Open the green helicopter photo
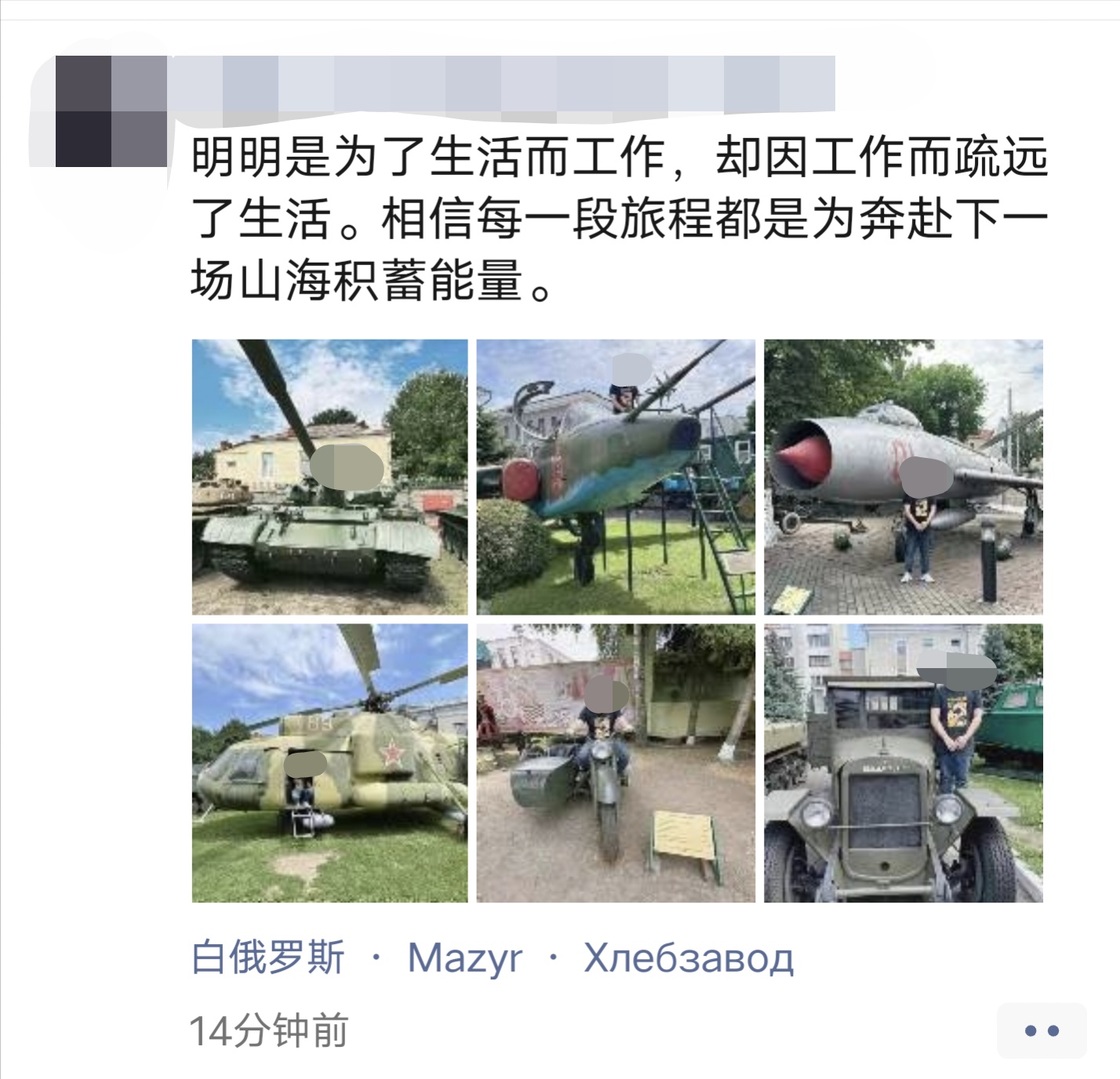The image size is (1120, 1079). (x=329, y=763)
